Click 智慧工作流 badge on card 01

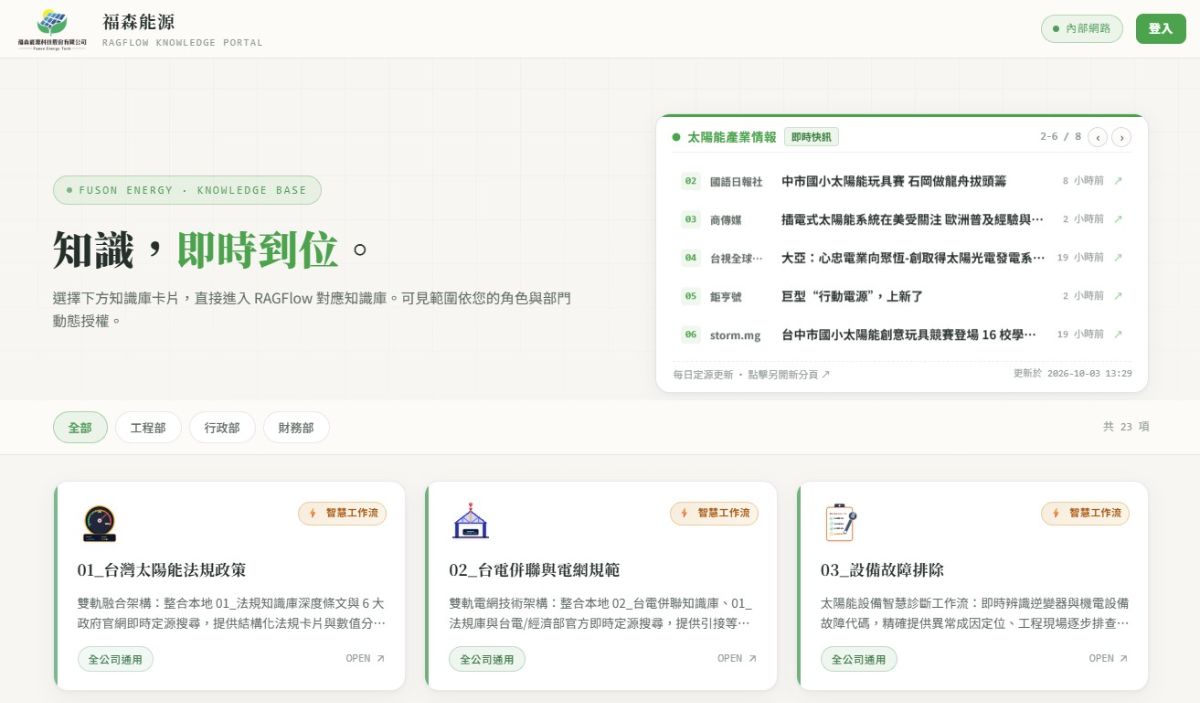(342, 513)
